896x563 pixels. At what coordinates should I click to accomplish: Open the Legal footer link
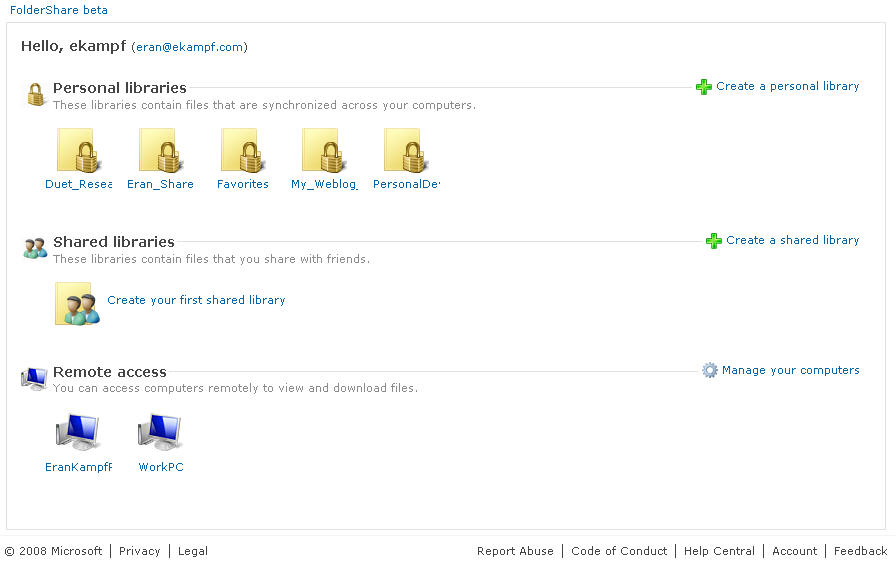[x=193, y=551]
